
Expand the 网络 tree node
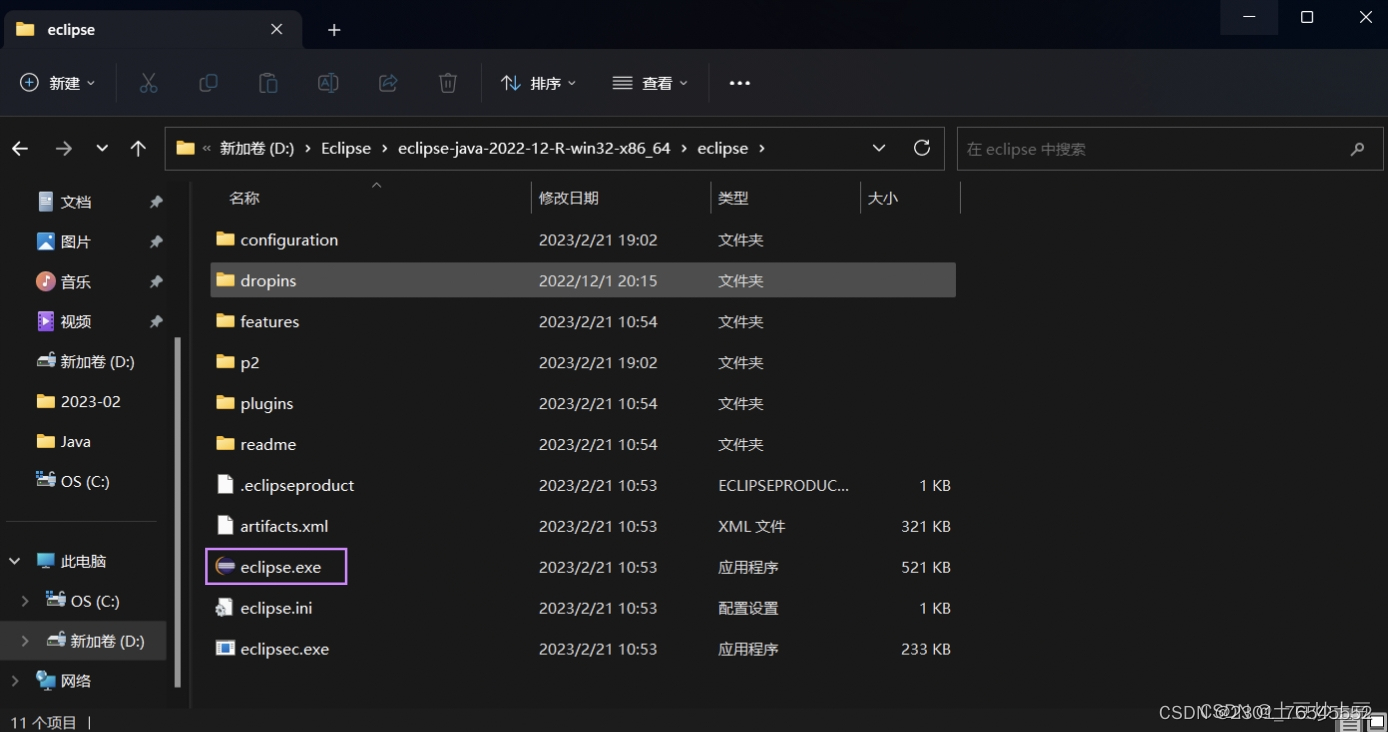[15, 681]
